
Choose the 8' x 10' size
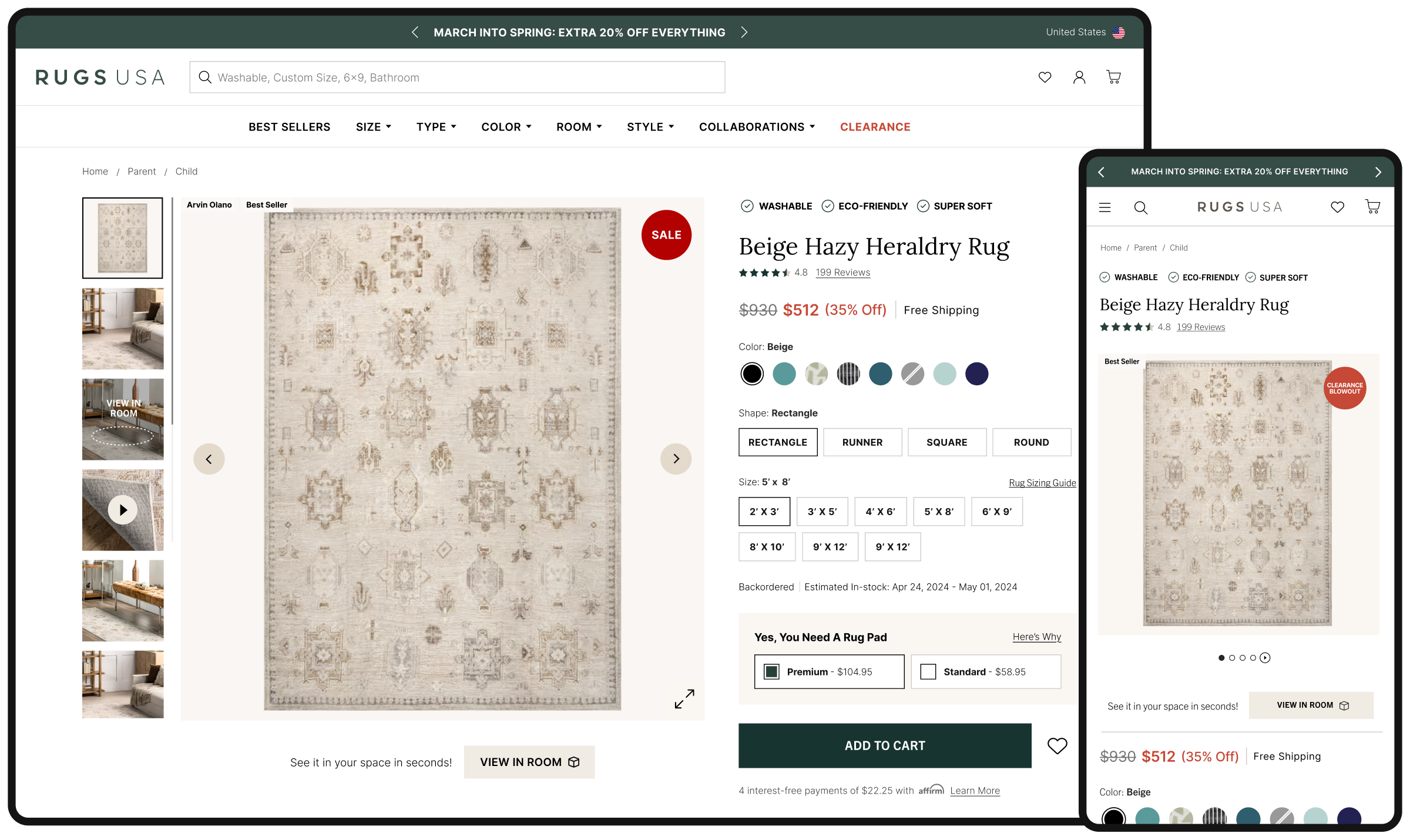(x=767, y=547)
